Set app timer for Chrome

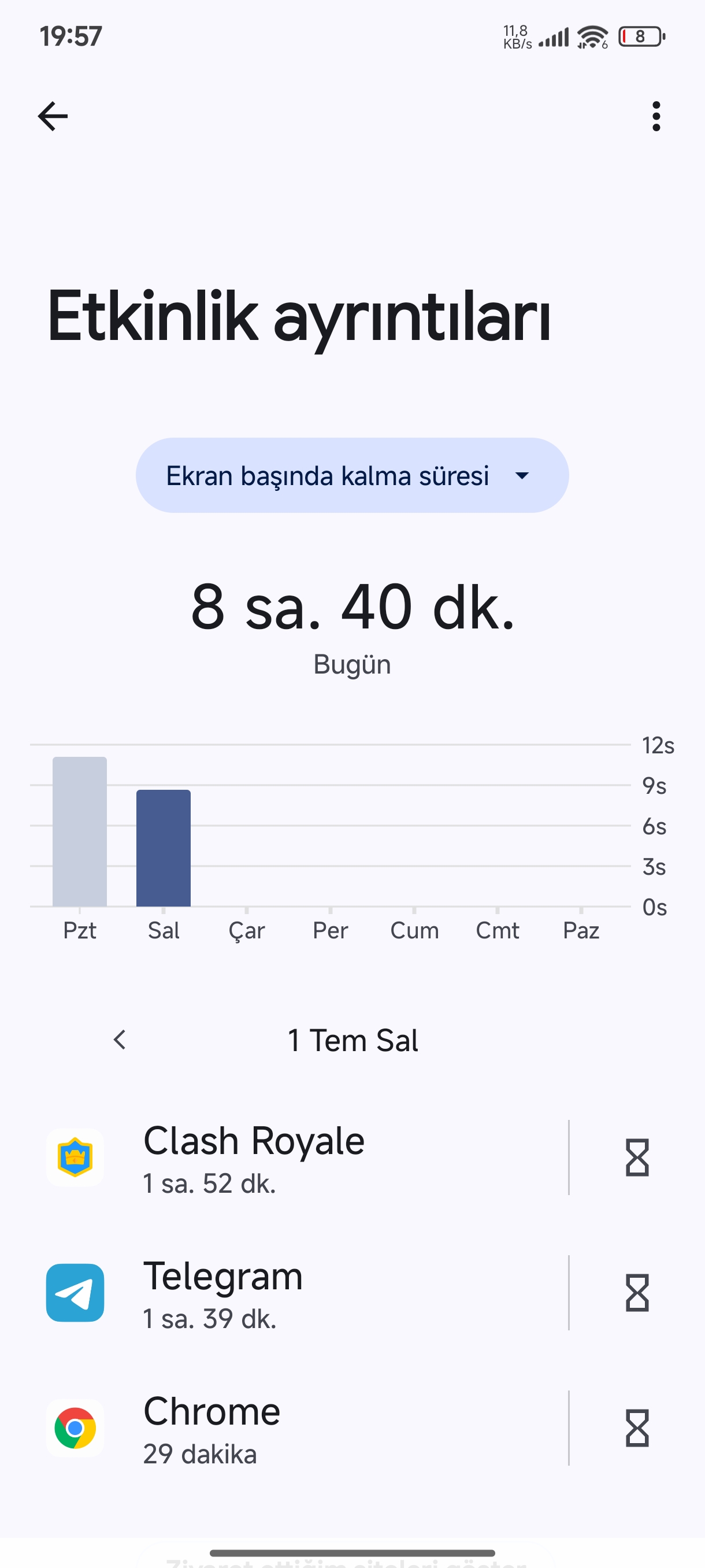[637, 1428]
